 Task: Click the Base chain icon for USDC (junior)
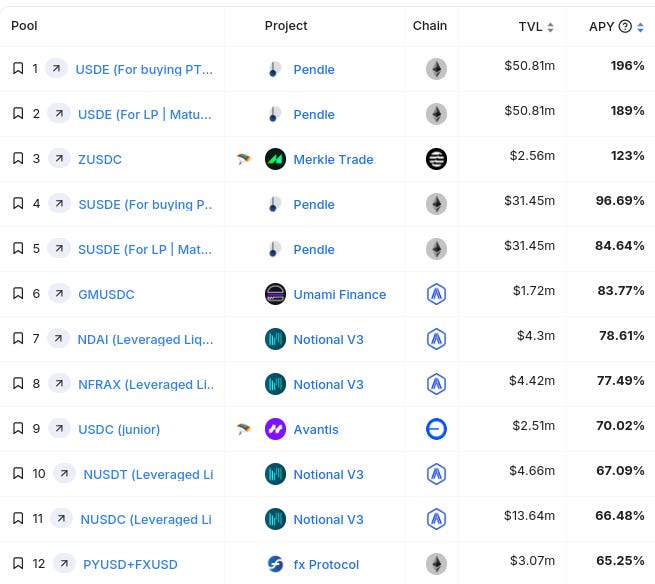436,429
